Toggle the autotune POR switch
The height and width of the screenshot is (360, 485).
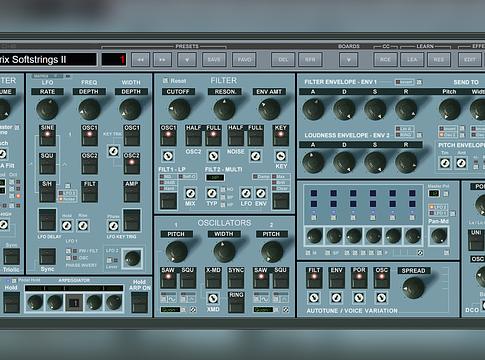[359, 278]
